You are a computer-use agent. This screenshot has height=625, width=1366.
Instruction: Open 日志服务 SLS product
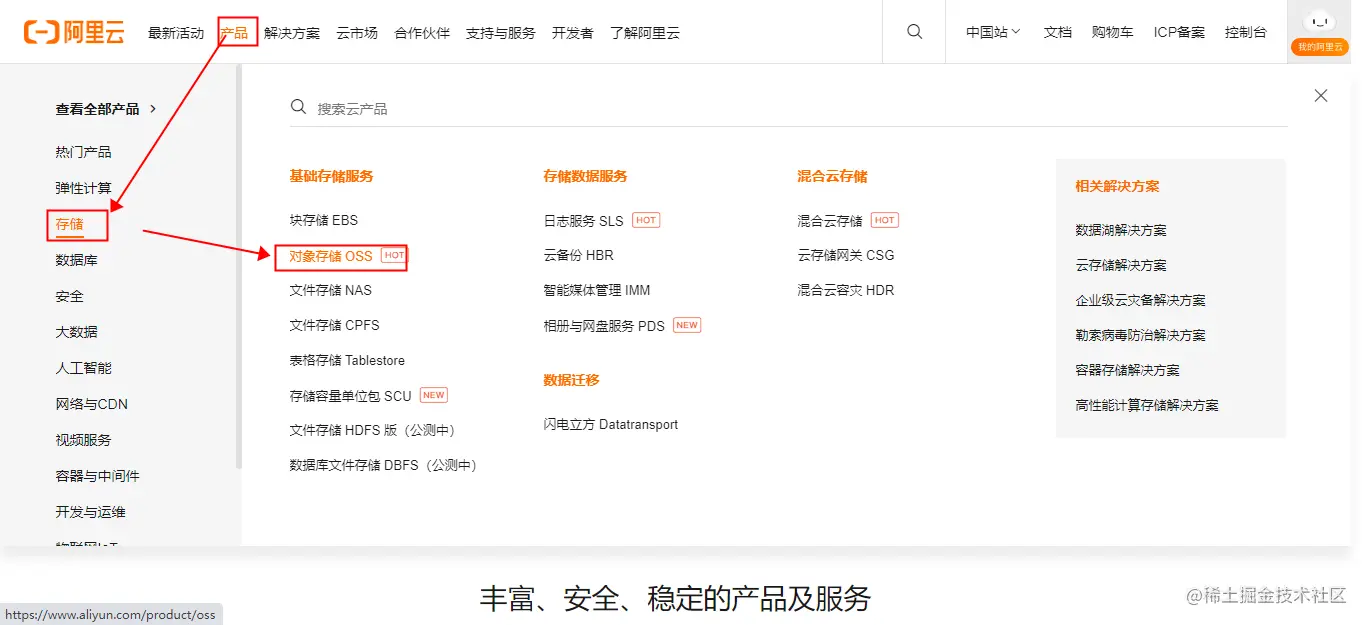[584, 221]
